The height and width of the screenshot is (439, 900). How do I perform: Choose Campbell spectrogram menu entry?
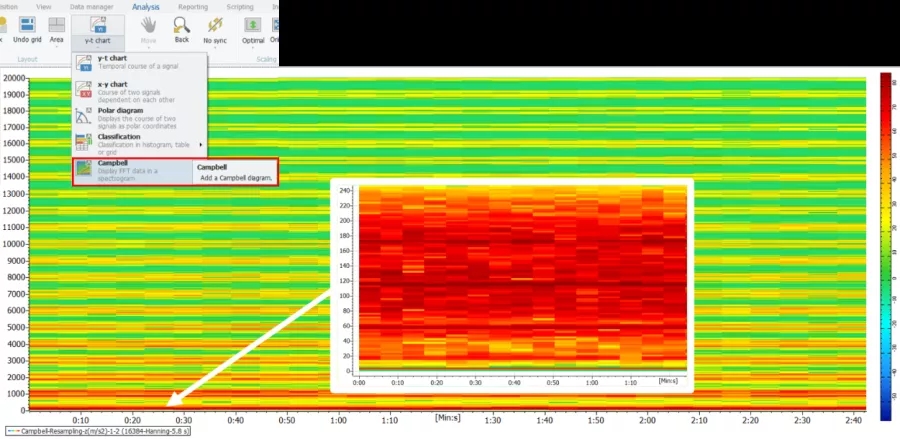pos(132,171)
